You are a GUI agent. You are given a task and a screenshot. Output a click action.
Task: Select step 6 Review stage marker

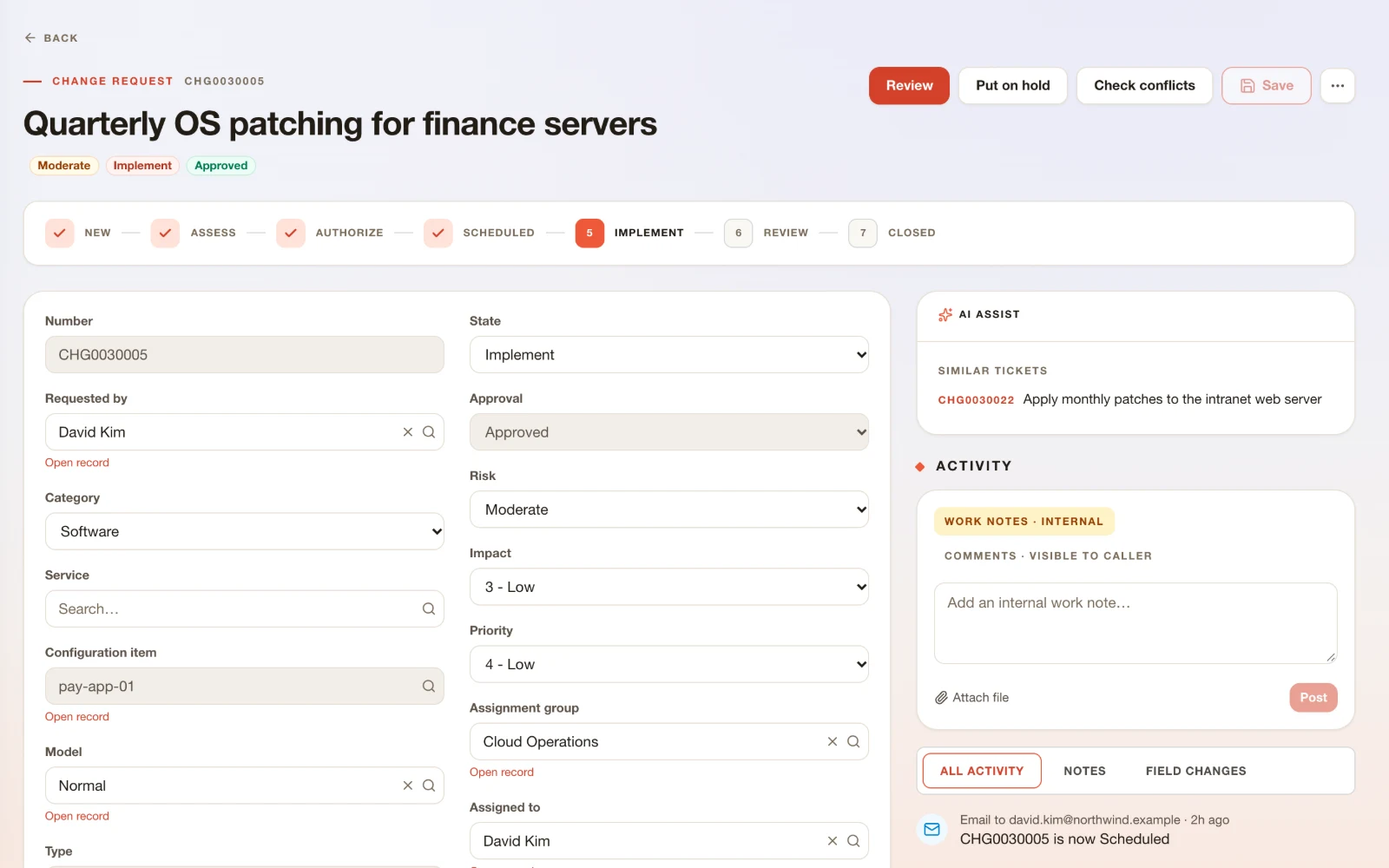click(739, 233)
